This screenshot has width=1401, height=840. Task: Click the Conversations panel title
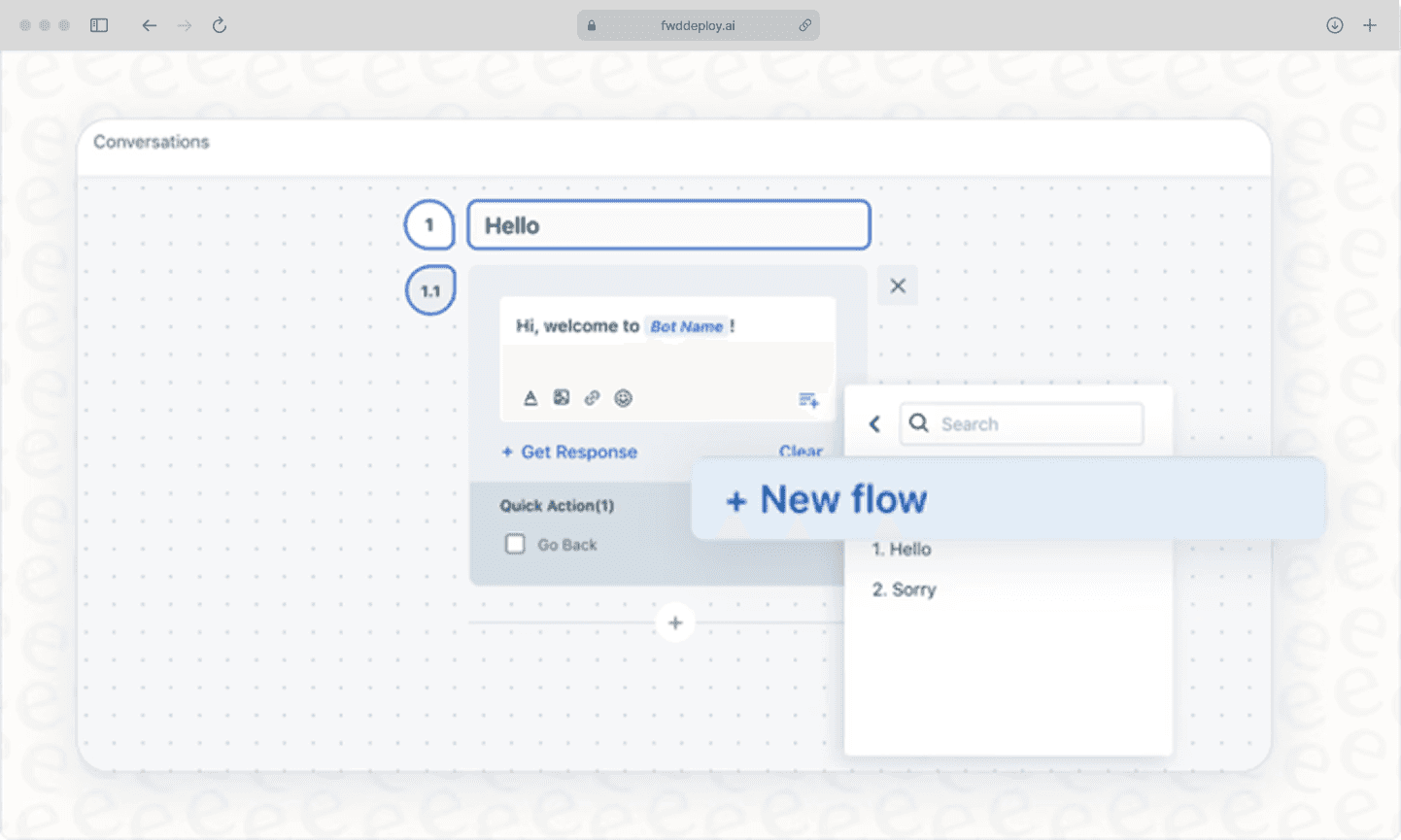[152, 142]
